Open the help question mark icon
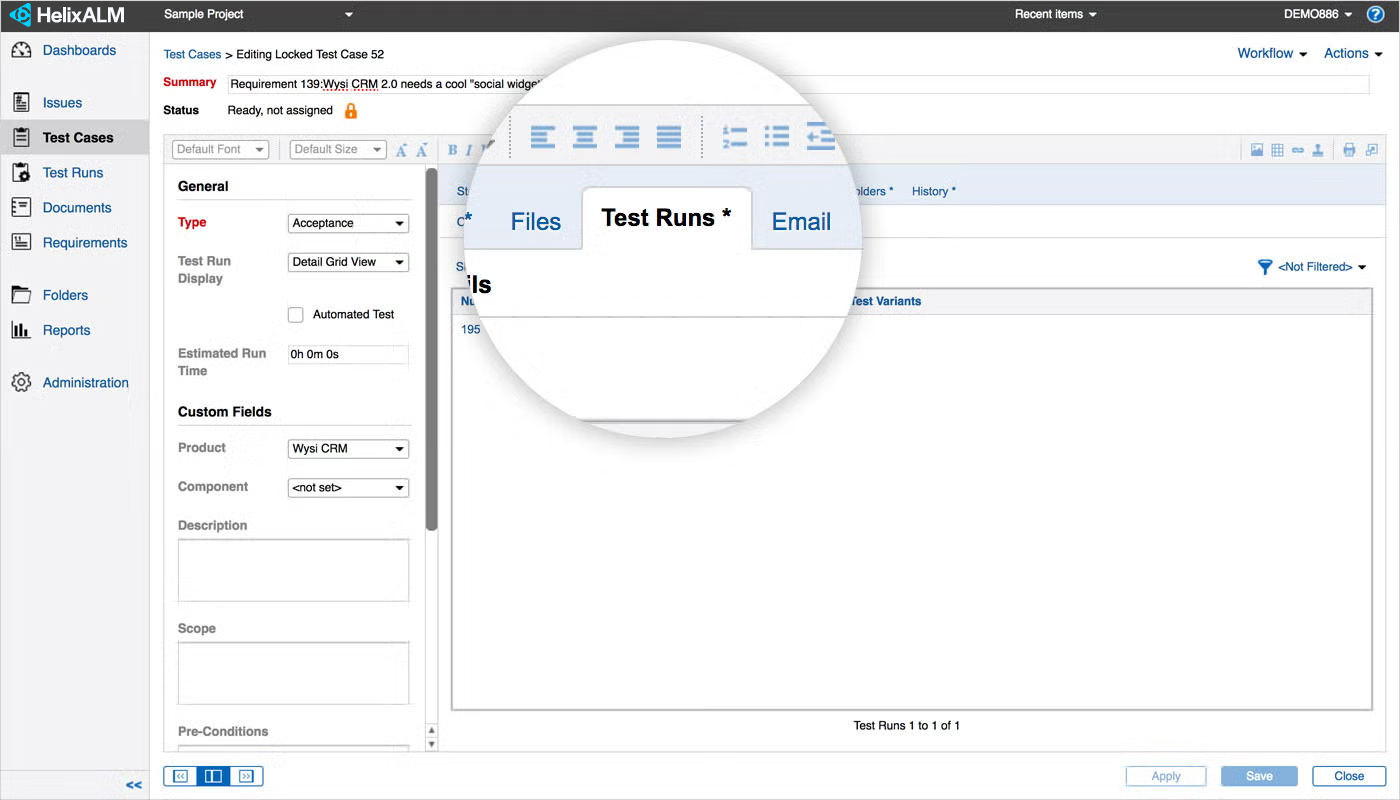This screenshot has height=800, width=1400. pos(1375,14)
